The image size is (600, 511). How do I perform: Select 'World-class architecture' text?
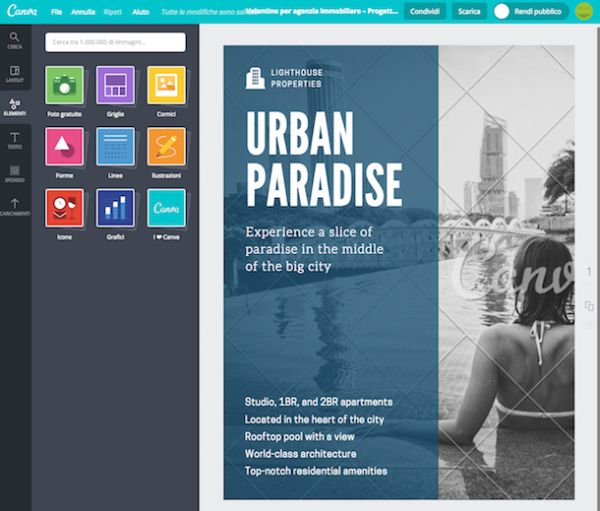click(300, 454)
